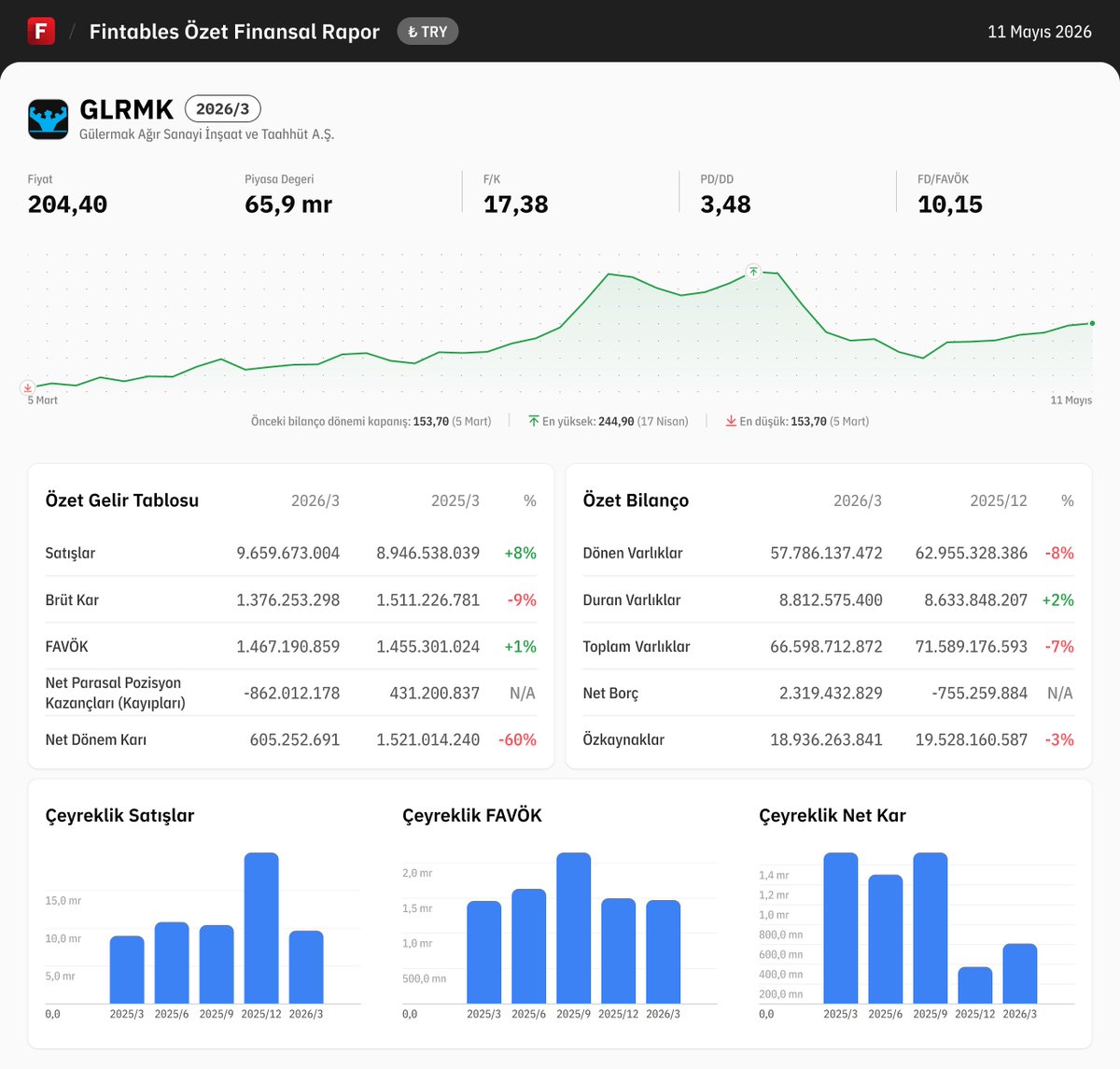1120x1069 pixels.
Task: Click the FD/FAVÖK value 10,15
Action: 950,204
